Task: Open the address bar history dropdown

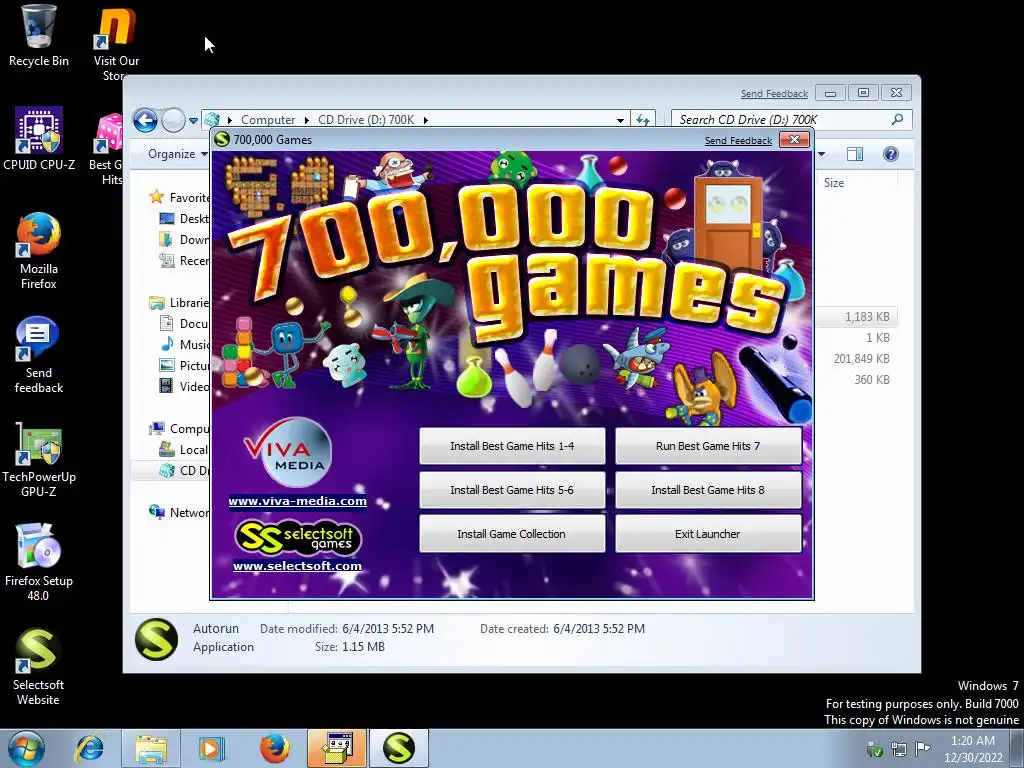Action: coord(620,120)
